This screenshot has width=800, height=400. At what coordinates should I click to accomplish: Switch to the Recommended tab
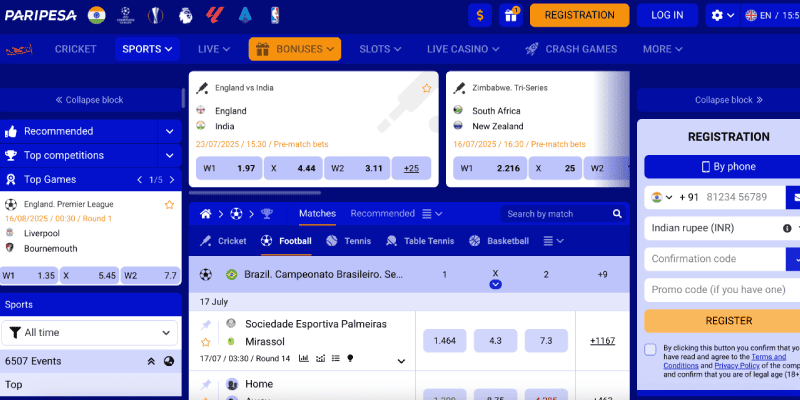[383, 214]
